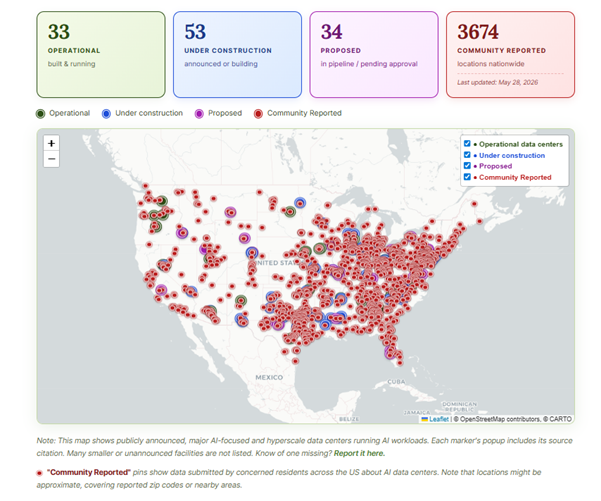Open the Leaflet attribution link
Image resolution: width=601 pixels, height=501 pixels.
[x=439, y=419]
